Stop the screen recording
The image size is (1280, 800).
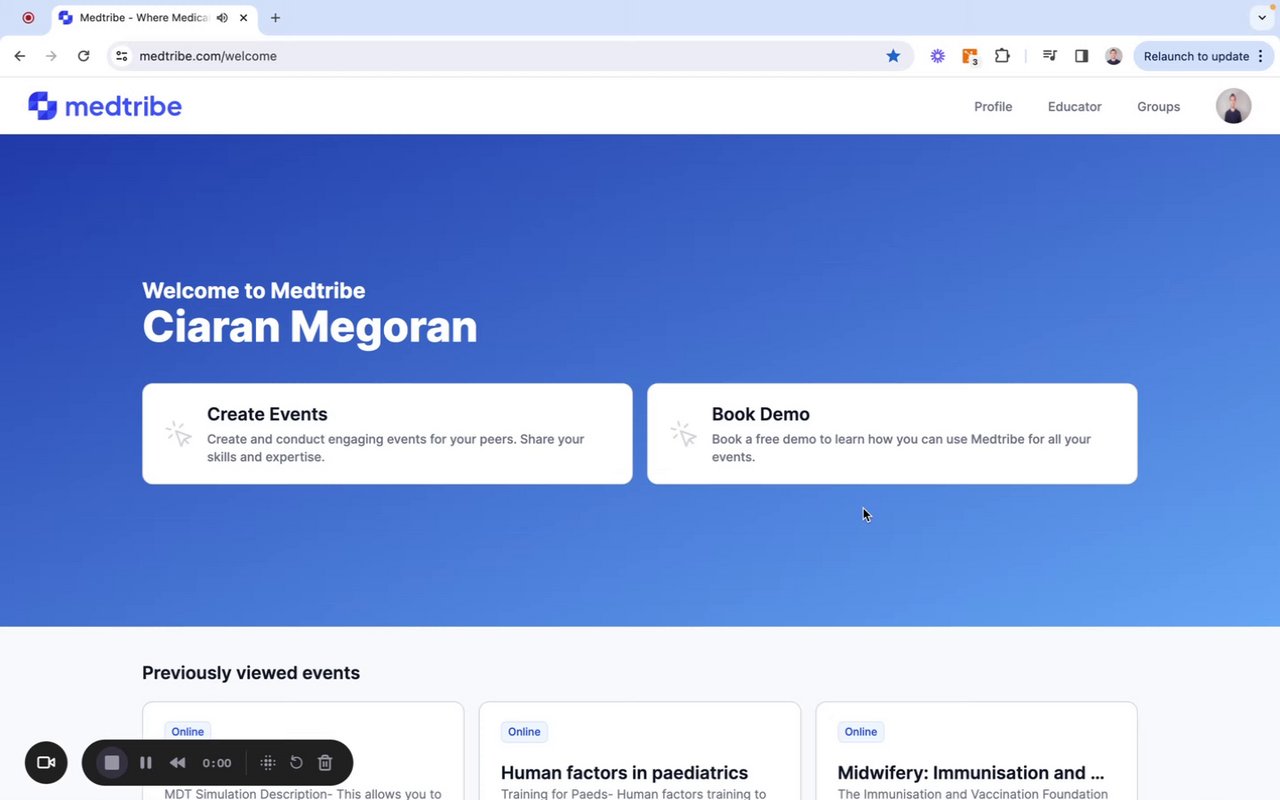click(x=112, y=763)
